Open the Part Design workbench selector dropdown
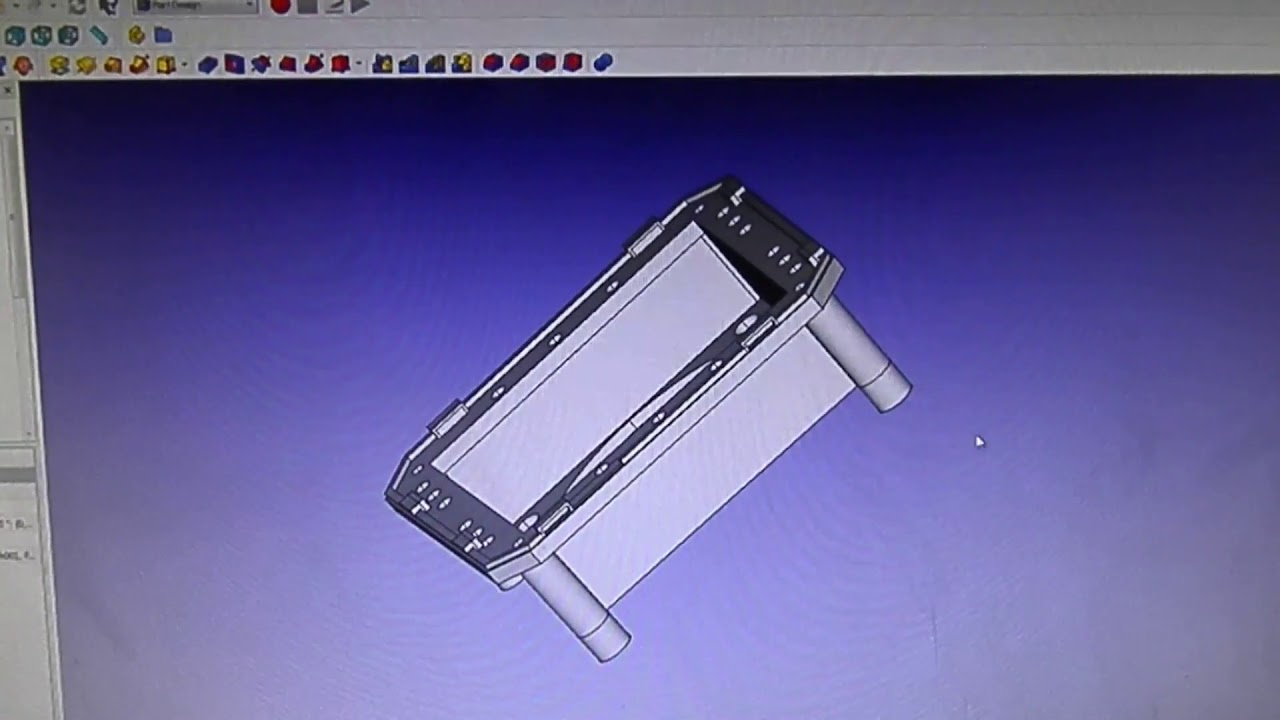 (x=196, y=5)
